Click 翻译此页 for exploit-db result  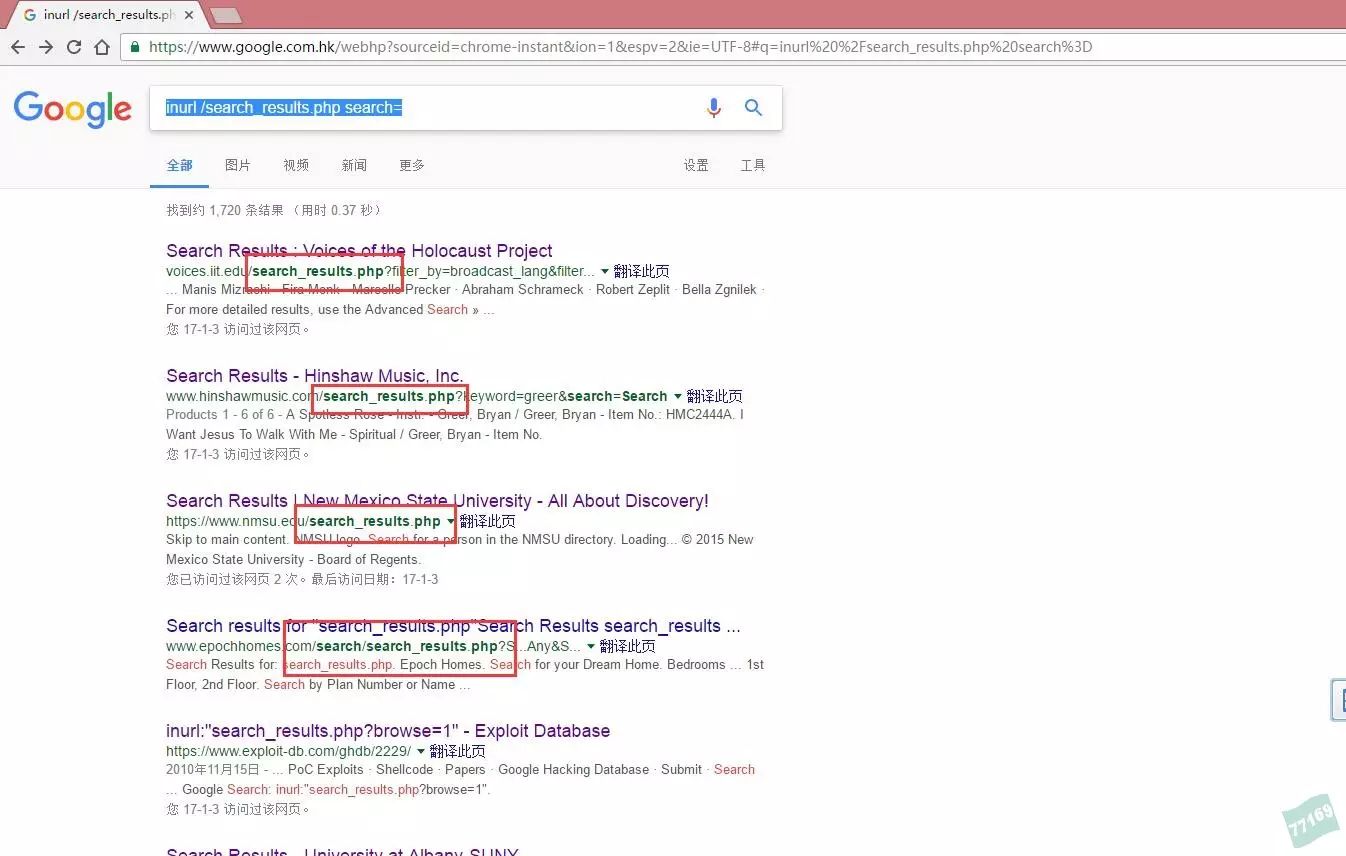coord(457,751)
